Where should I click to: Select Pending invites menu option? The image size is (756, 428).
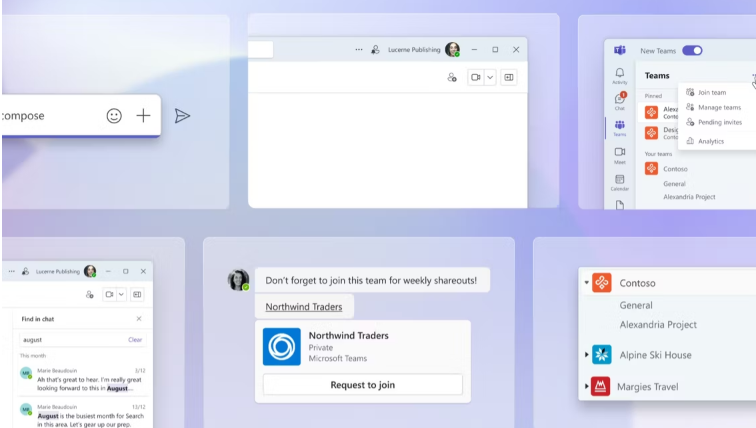click(716, 122)
